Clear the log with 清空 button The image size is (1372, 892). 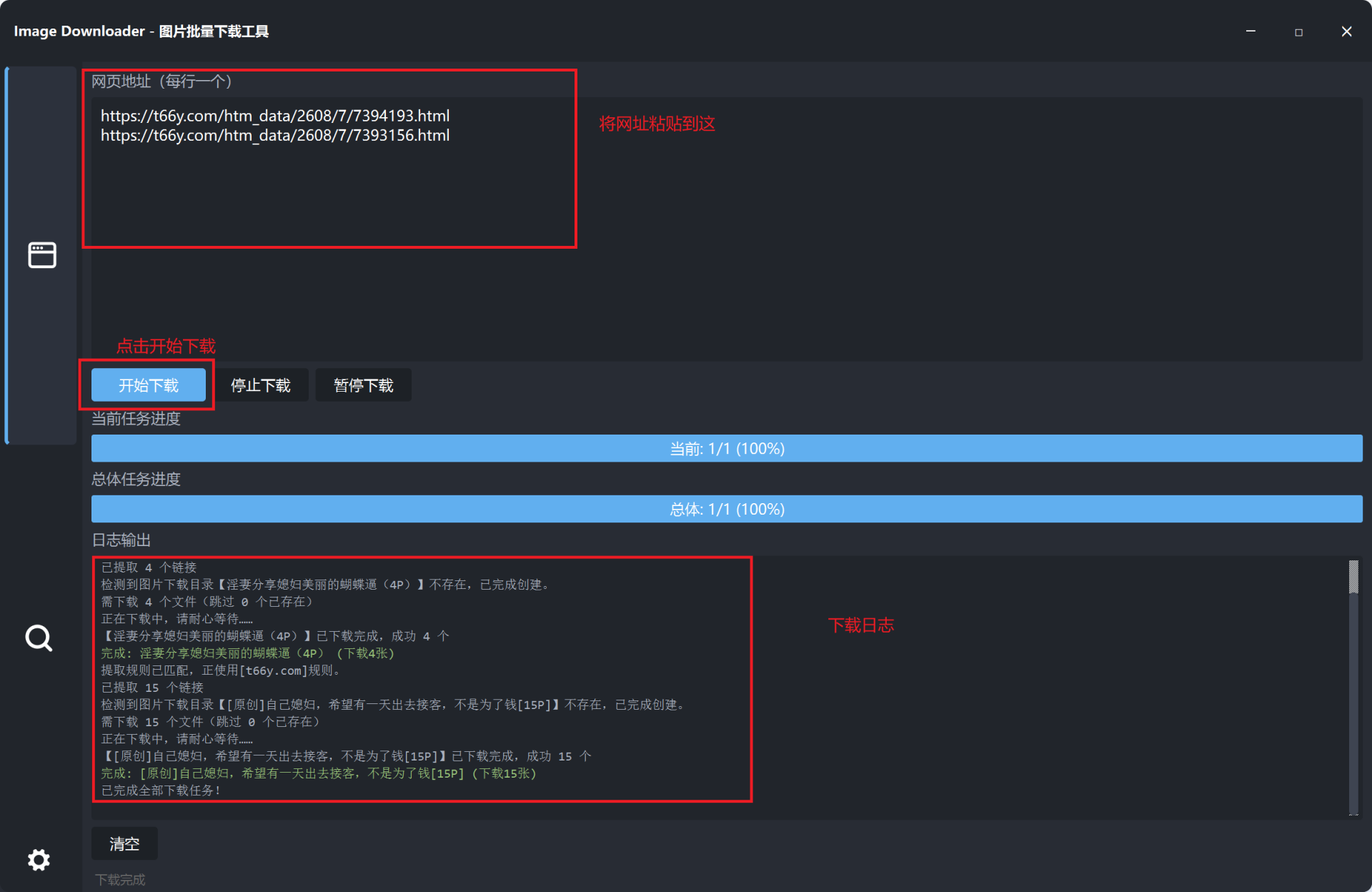[x=124, y=844]
